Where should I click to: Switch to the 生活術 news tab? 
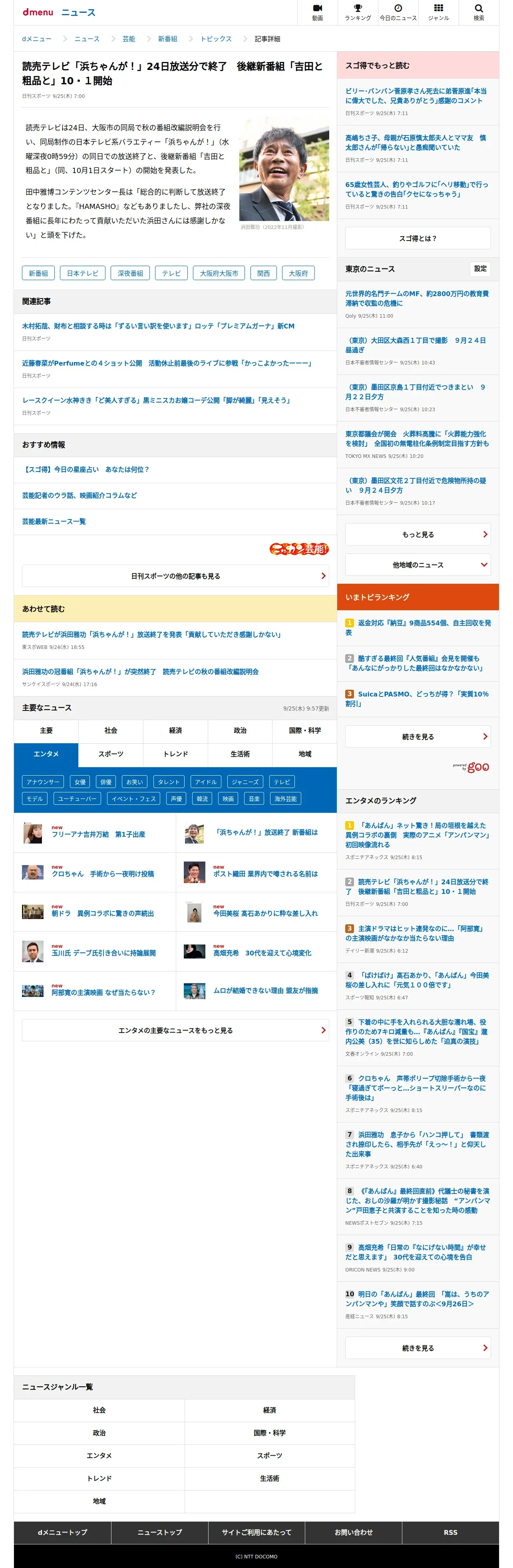[x=240, y=754]
